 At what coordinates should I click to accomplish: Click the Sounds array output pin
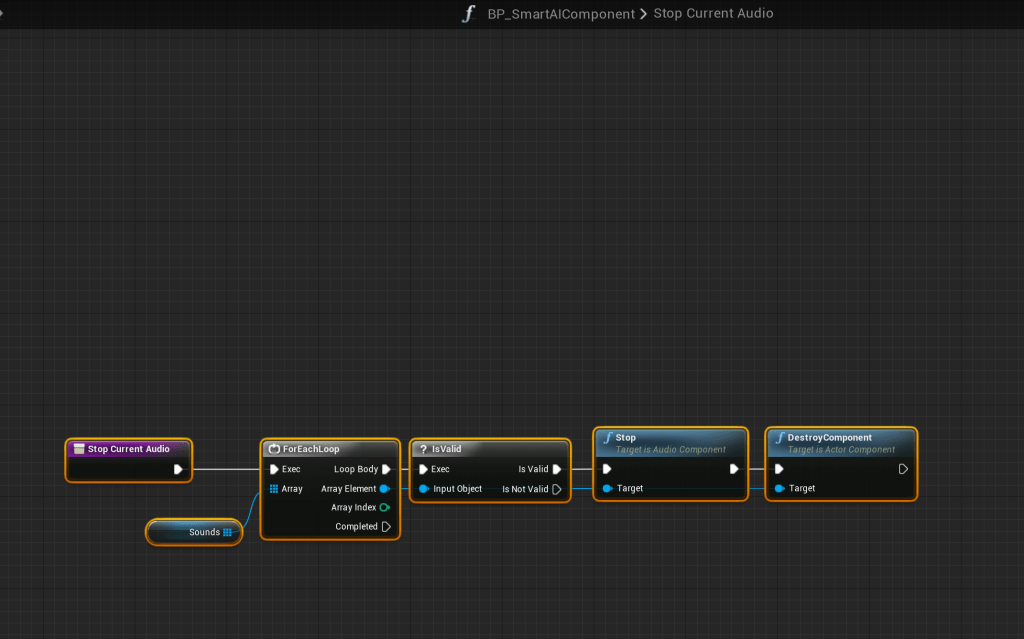click(228, 532)
